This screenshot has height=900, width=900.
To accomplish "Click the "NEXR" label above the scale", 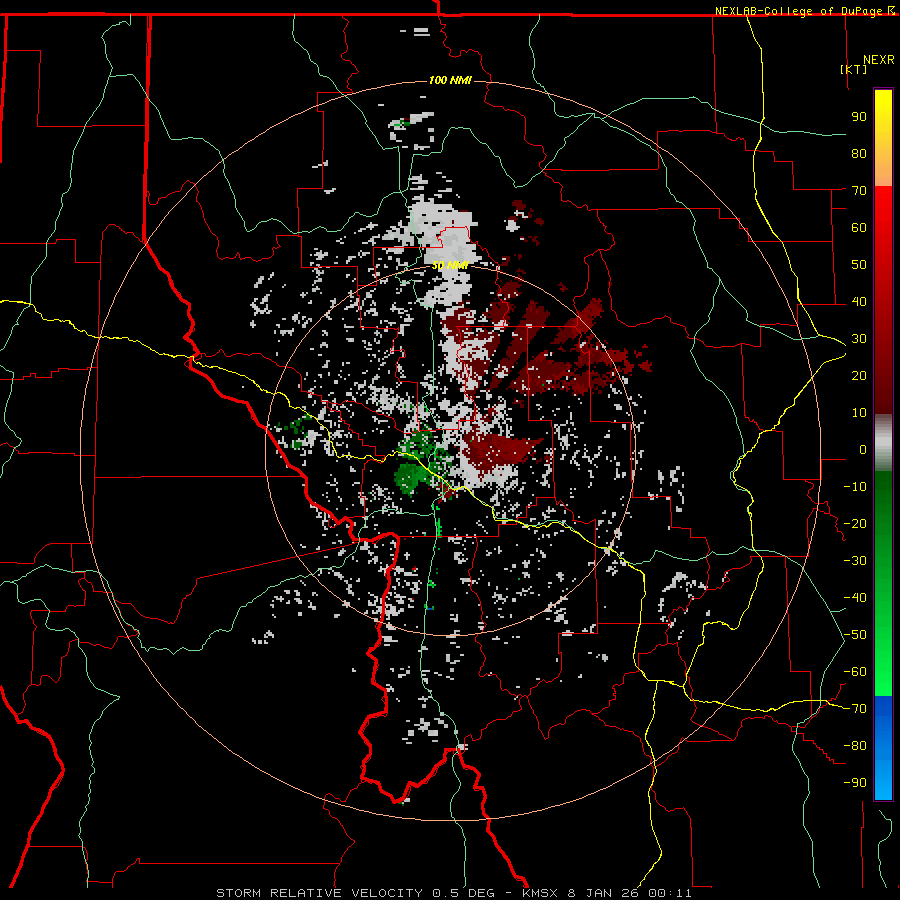I will coord(878,60).
